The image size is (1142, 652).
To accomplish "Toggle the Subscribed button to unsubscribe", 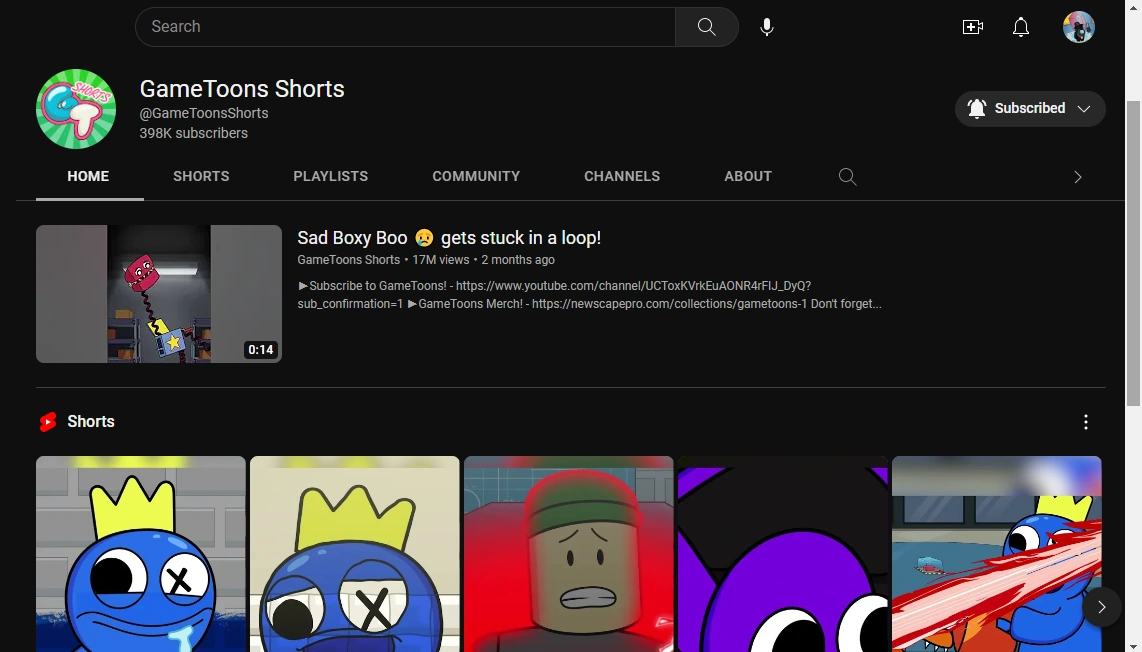I will coord(1030,108).
